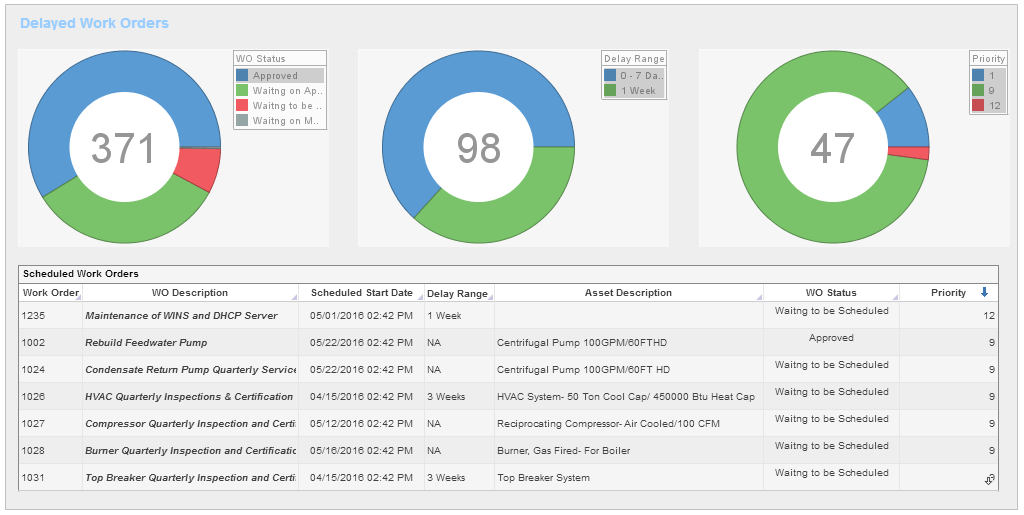Open the Delay Range column filter triangle
Screen dimensions: 1024x515
(490, 298)
